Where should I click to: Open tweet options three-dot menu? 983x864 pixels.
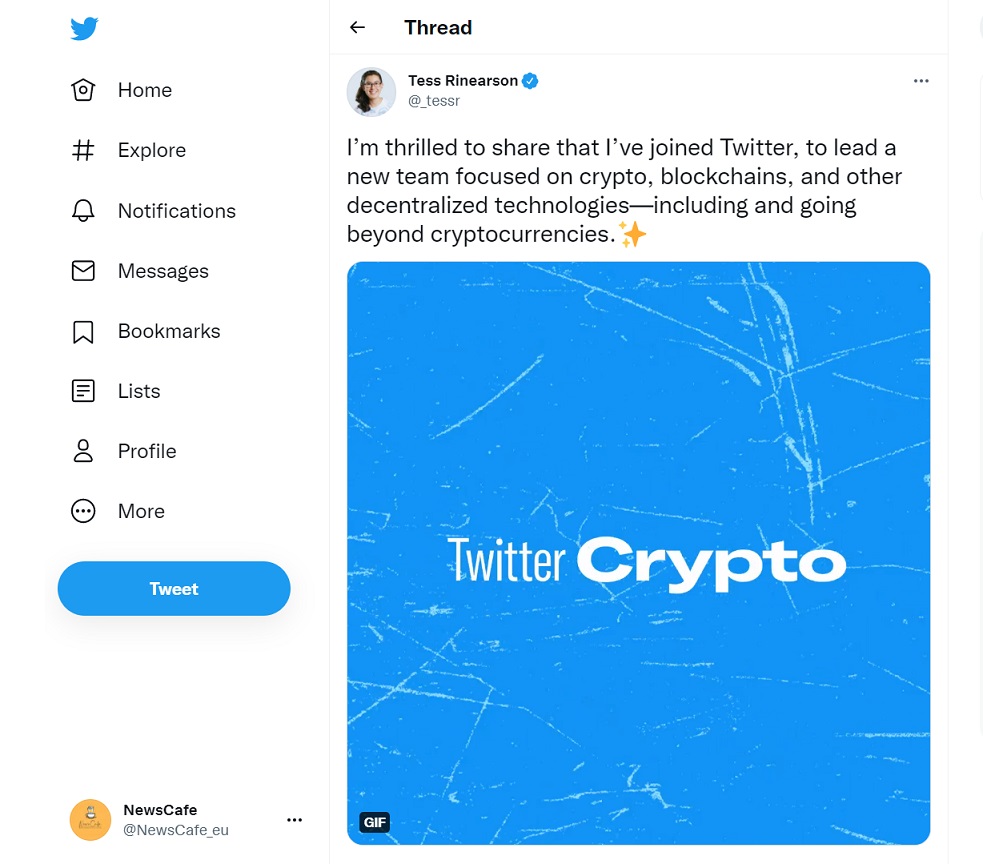coord(921,81)
